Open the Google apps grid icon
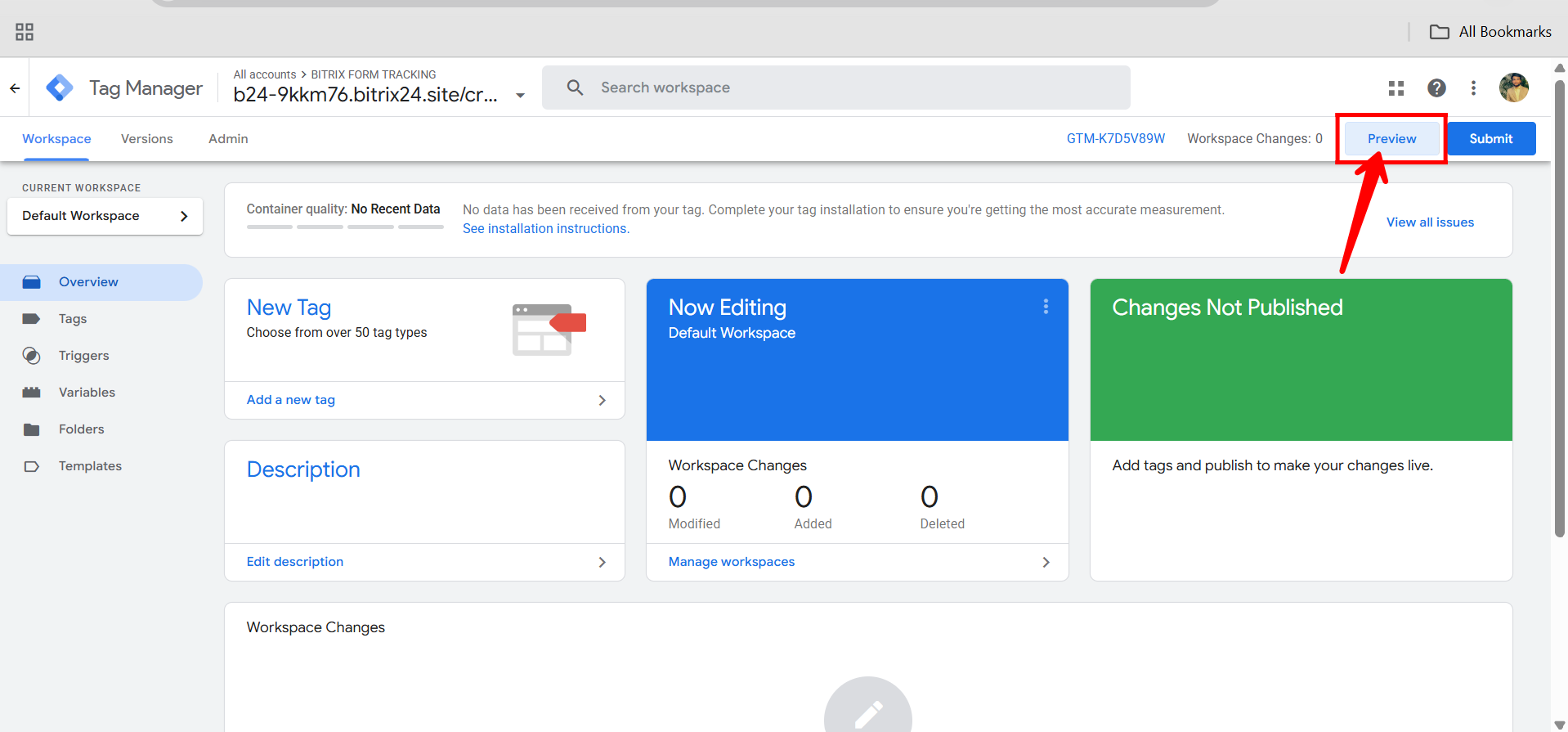The width and height of the screenshot is (1568, 732). click(1396, 88)
